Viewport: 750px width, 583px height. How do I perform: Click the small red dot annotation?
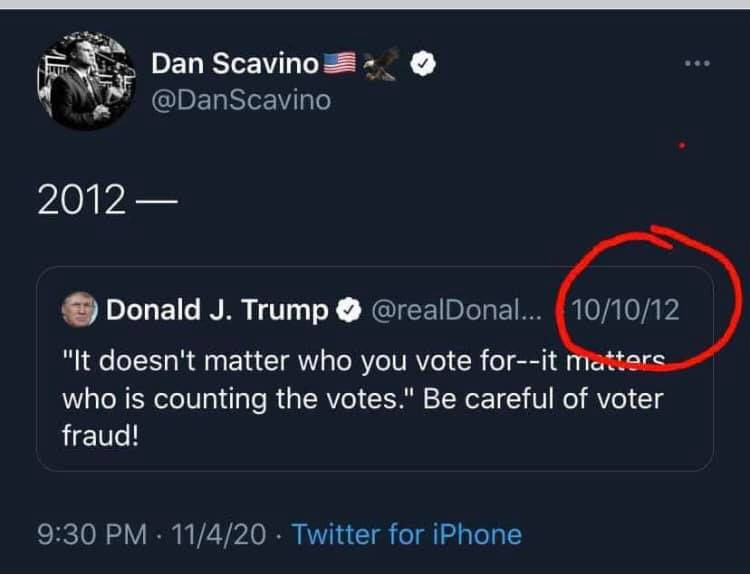681,147
